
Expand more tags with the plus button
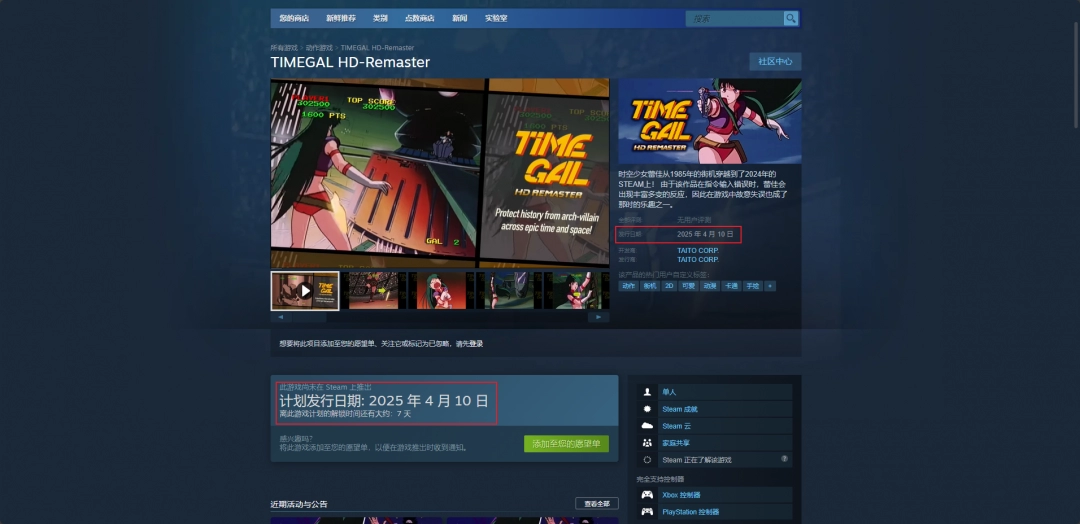[770, 286]
